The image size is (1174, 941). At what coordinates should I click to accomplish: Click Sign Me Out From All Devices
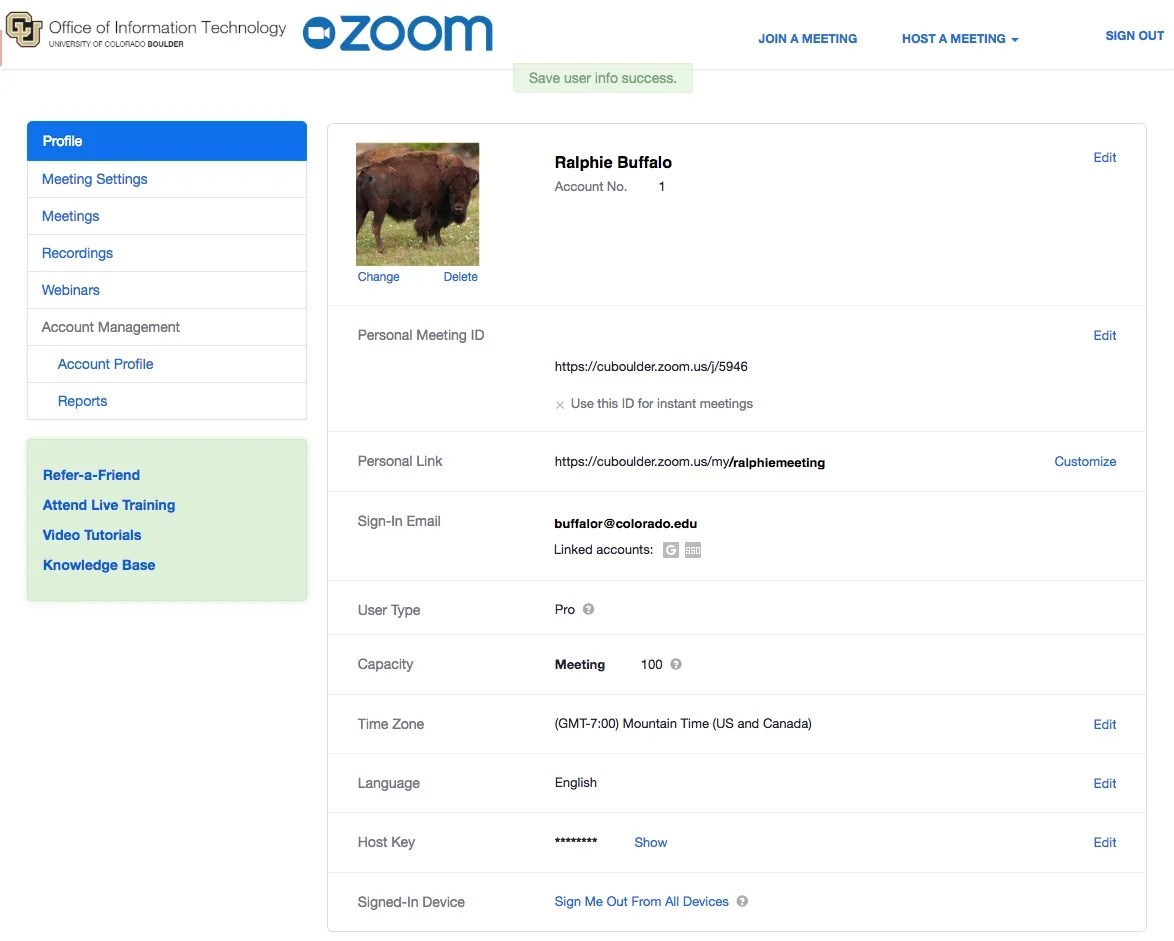[x=641, y=901]
